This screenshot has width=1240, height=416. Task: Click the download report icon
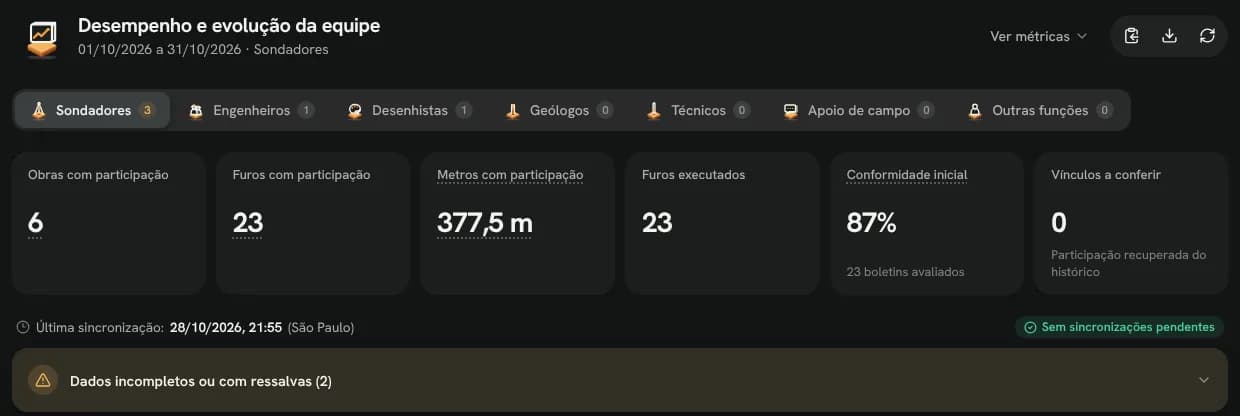1169,36
